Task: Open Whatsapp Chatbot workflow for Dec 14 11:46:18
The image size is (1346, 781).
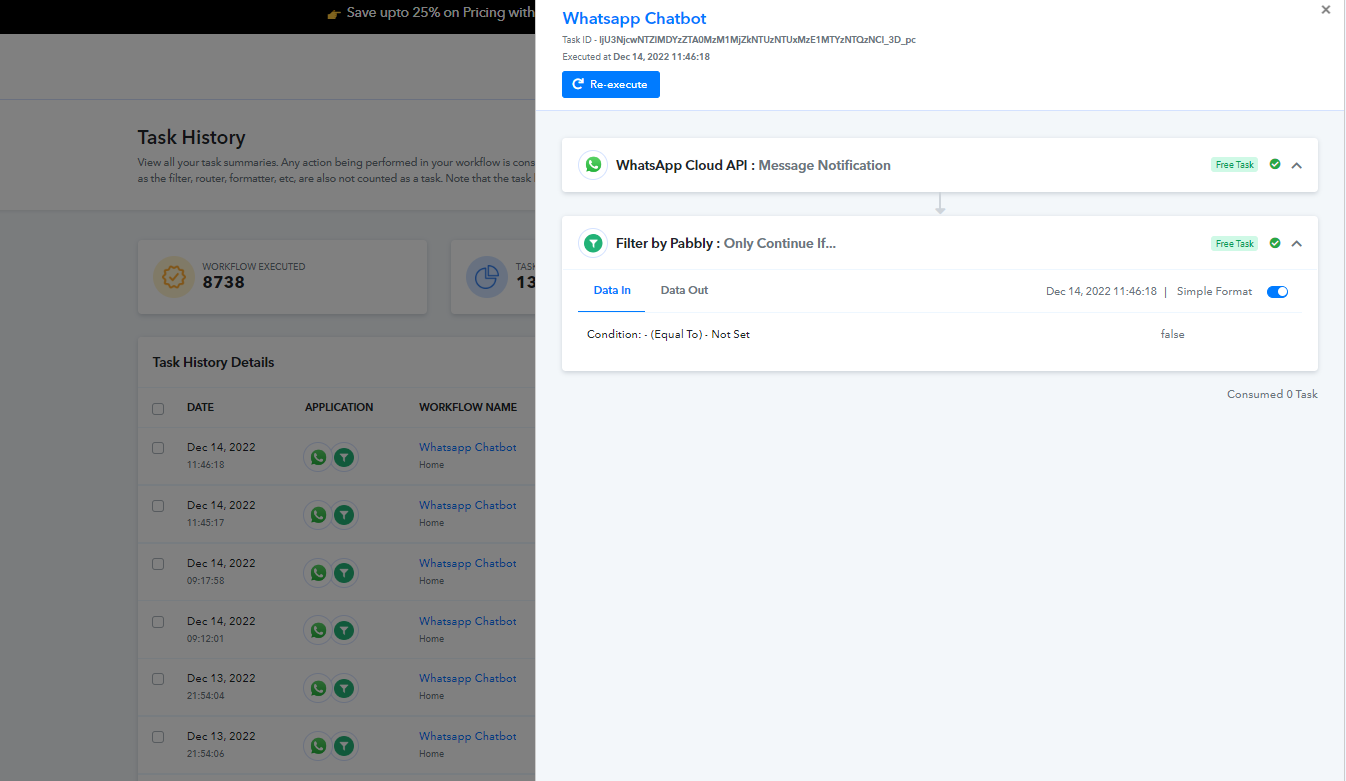Action: tap(468, 447)
